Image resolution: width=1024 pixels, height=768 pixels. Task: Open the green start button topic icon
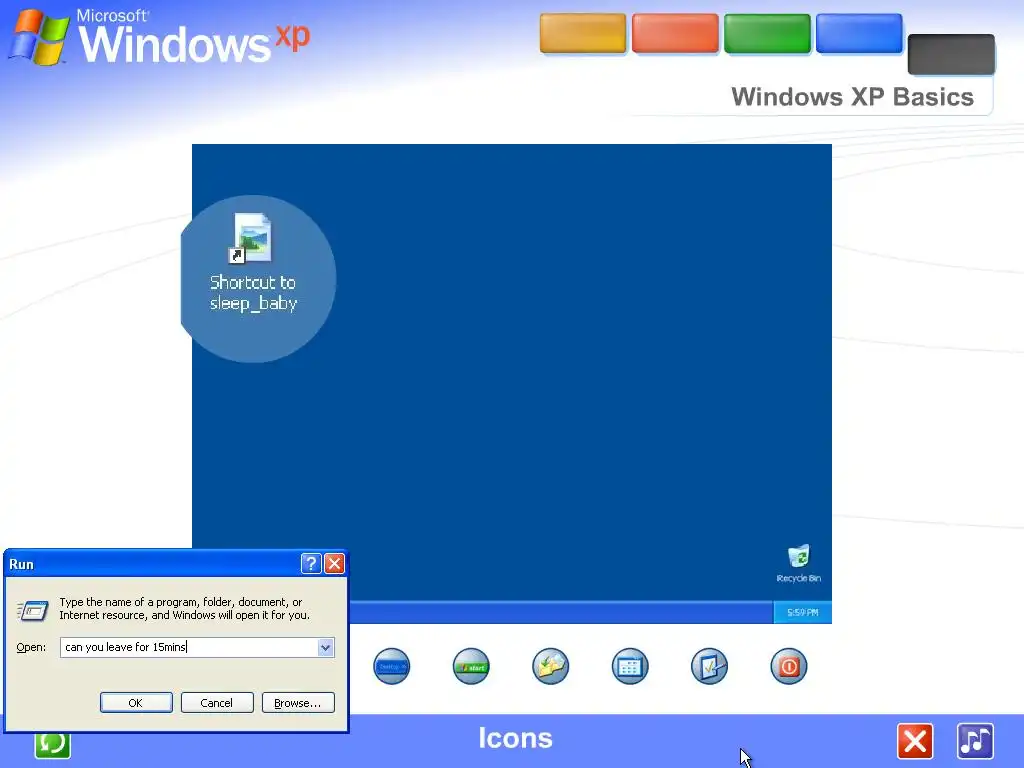point(471,666)
